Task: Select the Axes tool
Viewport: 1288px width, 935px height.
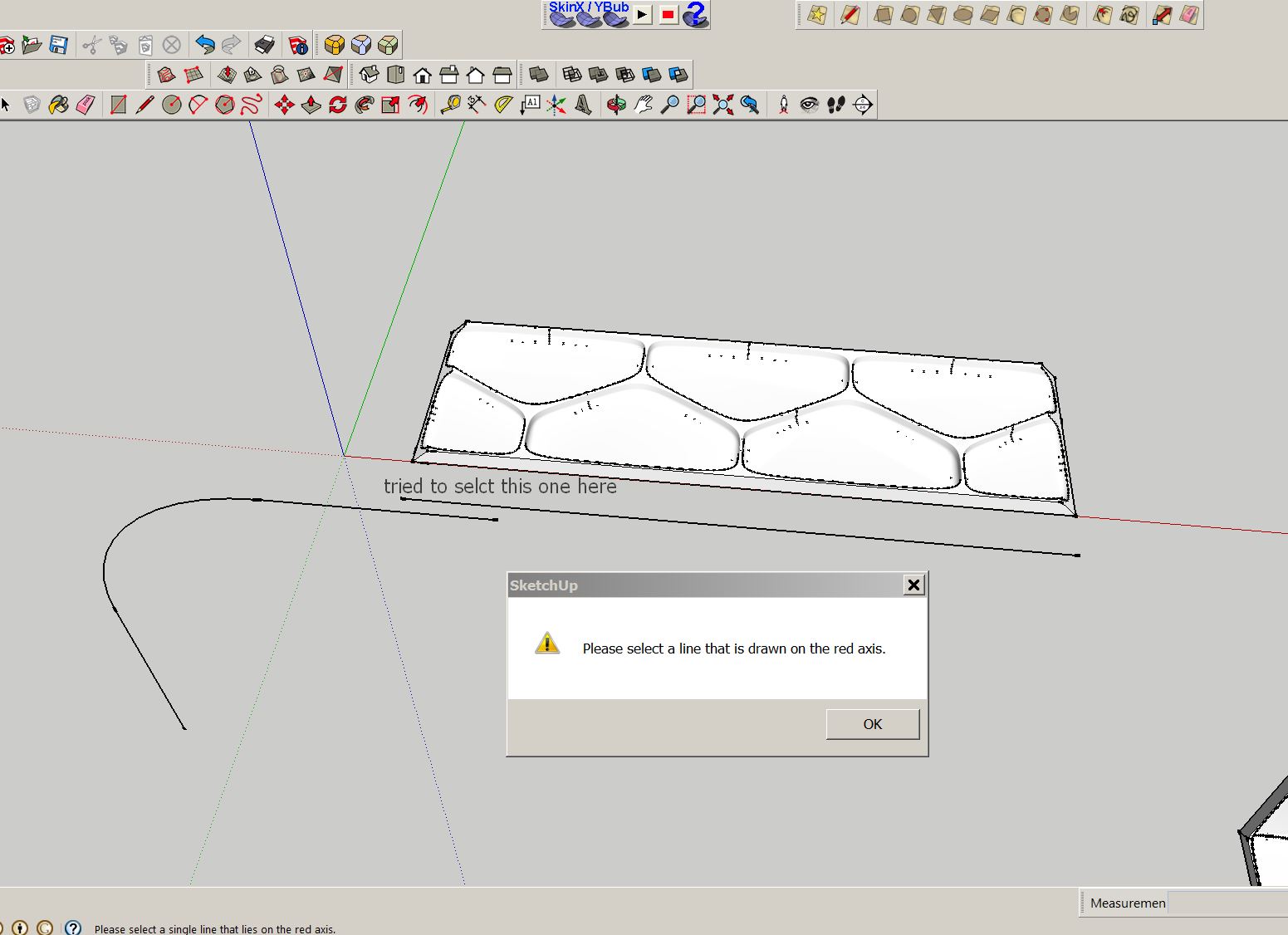Action: (556, 105)
